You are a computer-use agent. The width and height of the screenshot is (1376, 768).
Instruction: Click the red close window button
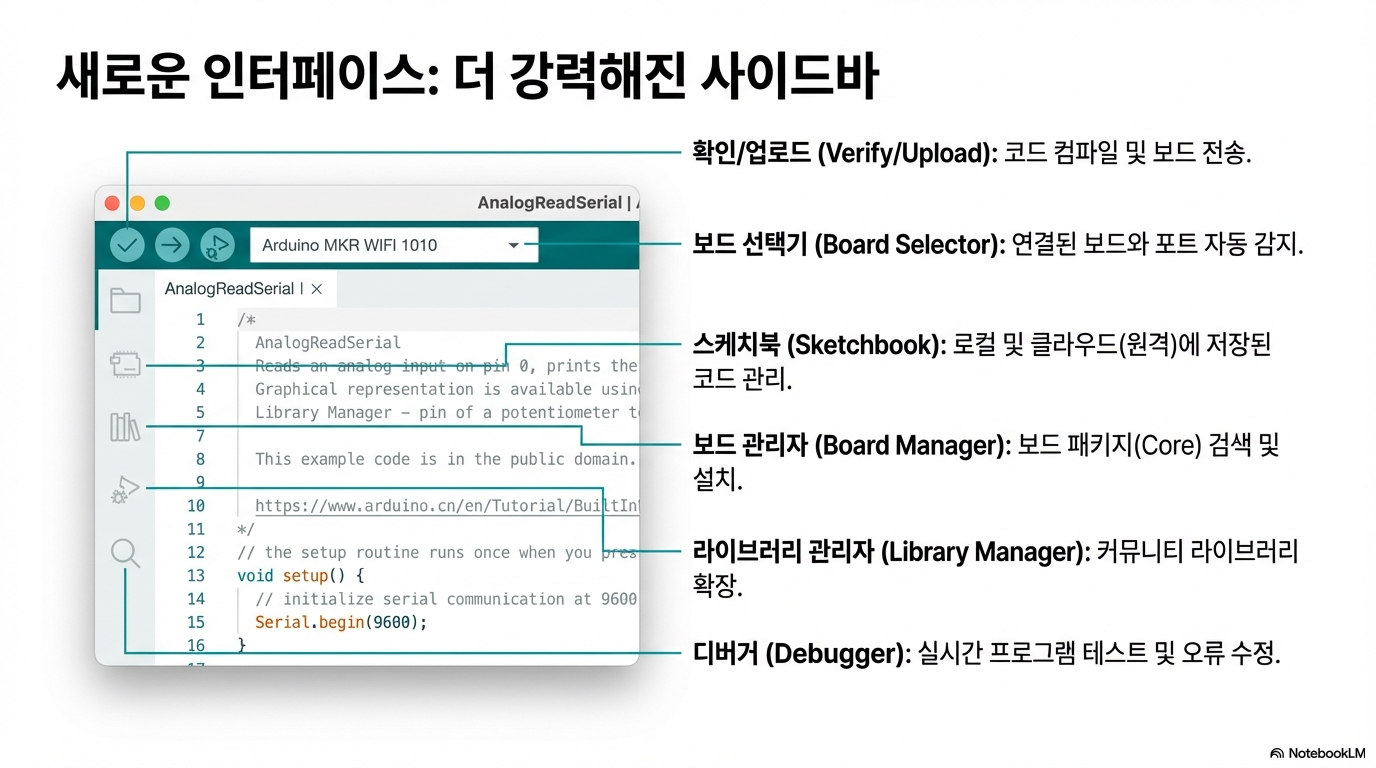pyautogui.click(x=112, y=203)
